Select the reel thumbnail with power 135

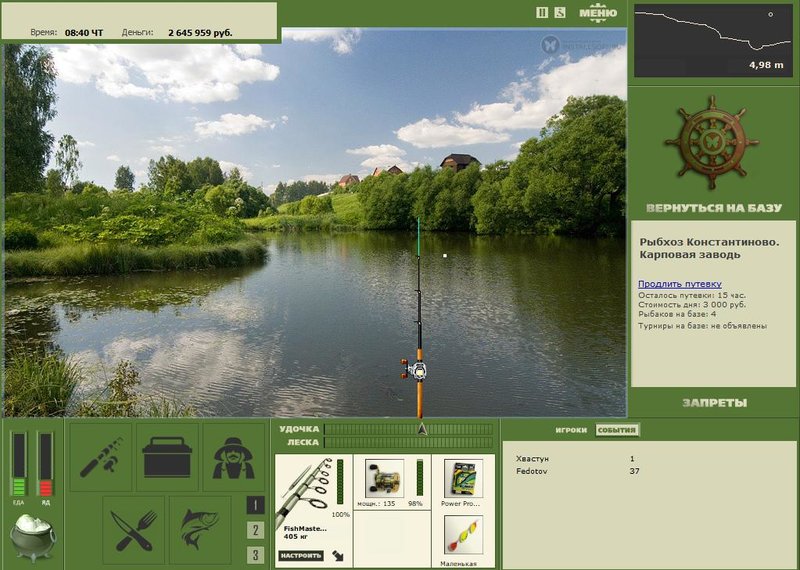[385, 478]
